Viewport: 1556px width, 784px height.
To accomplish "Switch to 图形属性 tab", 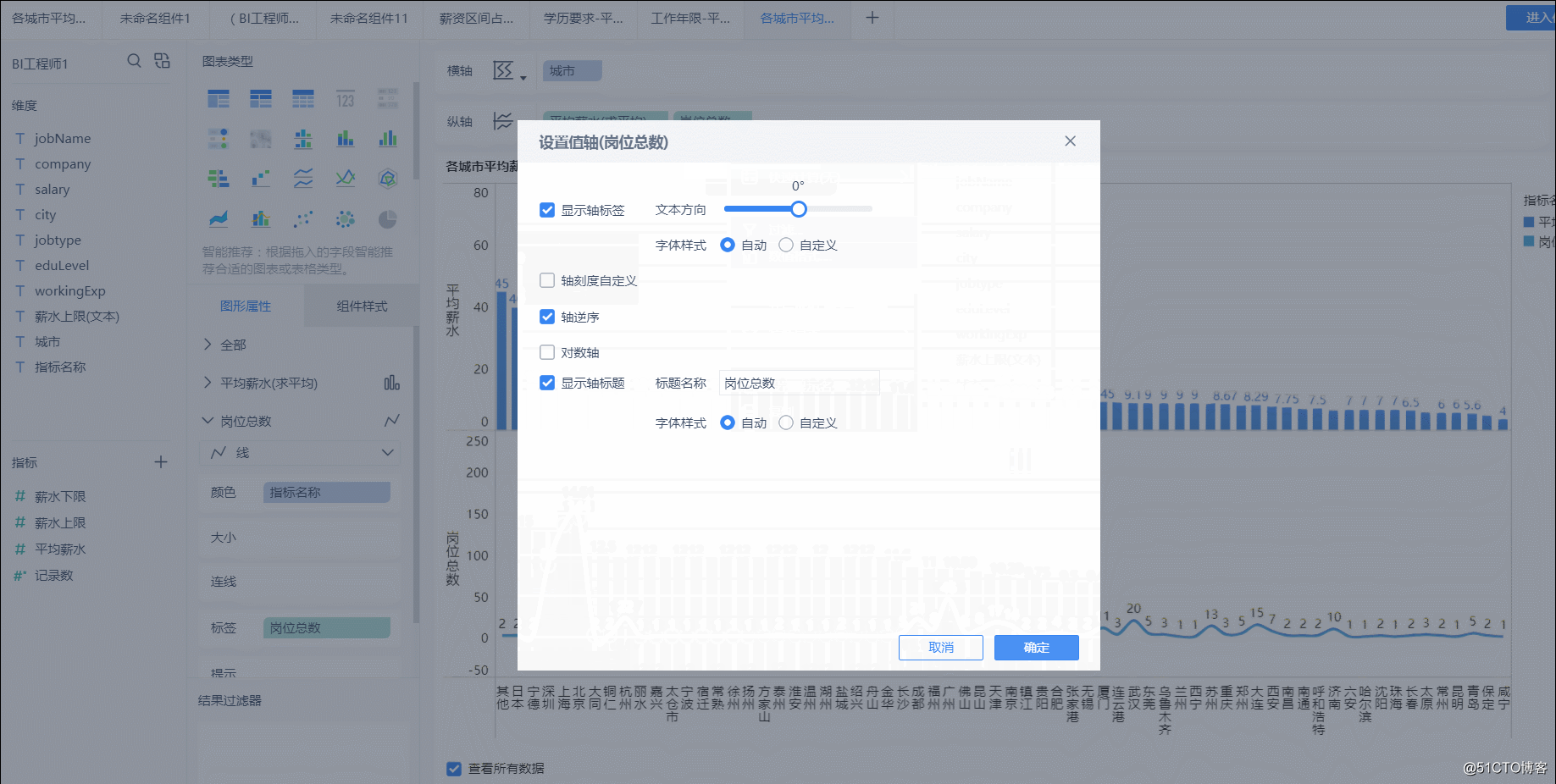I will coord(246,306).
